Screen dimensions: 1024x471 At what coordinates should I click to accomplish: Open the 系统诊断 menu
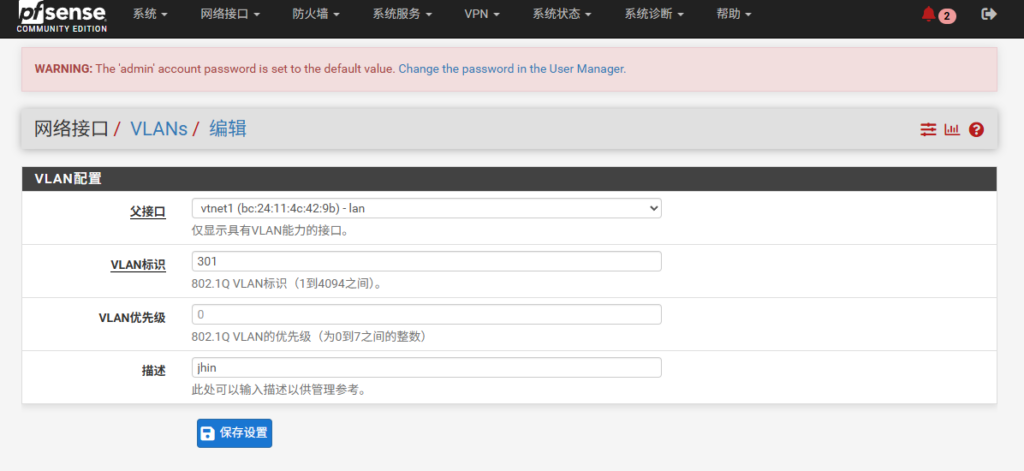(654, 15)
